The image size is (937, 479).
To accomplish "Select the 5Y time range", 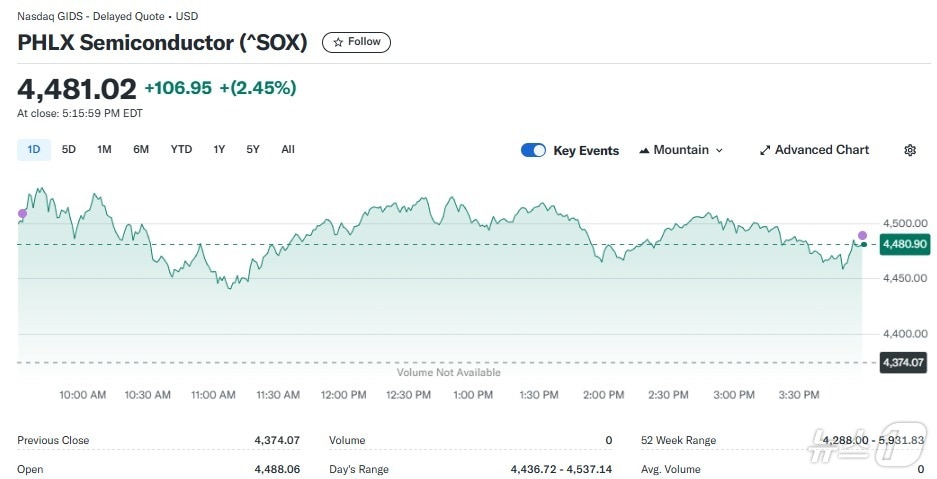I will [x=253, y=150].
